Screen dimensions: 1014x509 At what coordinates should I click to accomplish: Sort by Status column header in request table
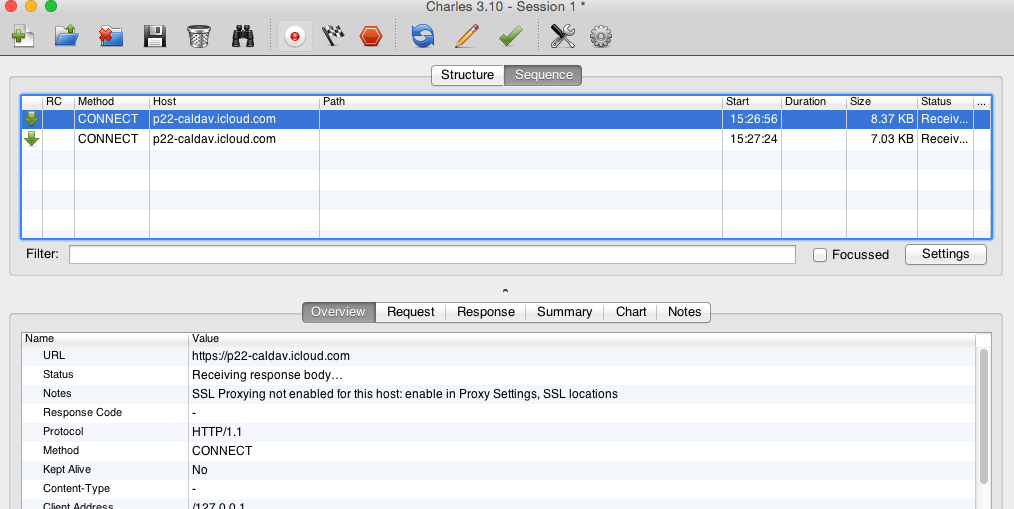pyautogui.click(x=945, y=102)
